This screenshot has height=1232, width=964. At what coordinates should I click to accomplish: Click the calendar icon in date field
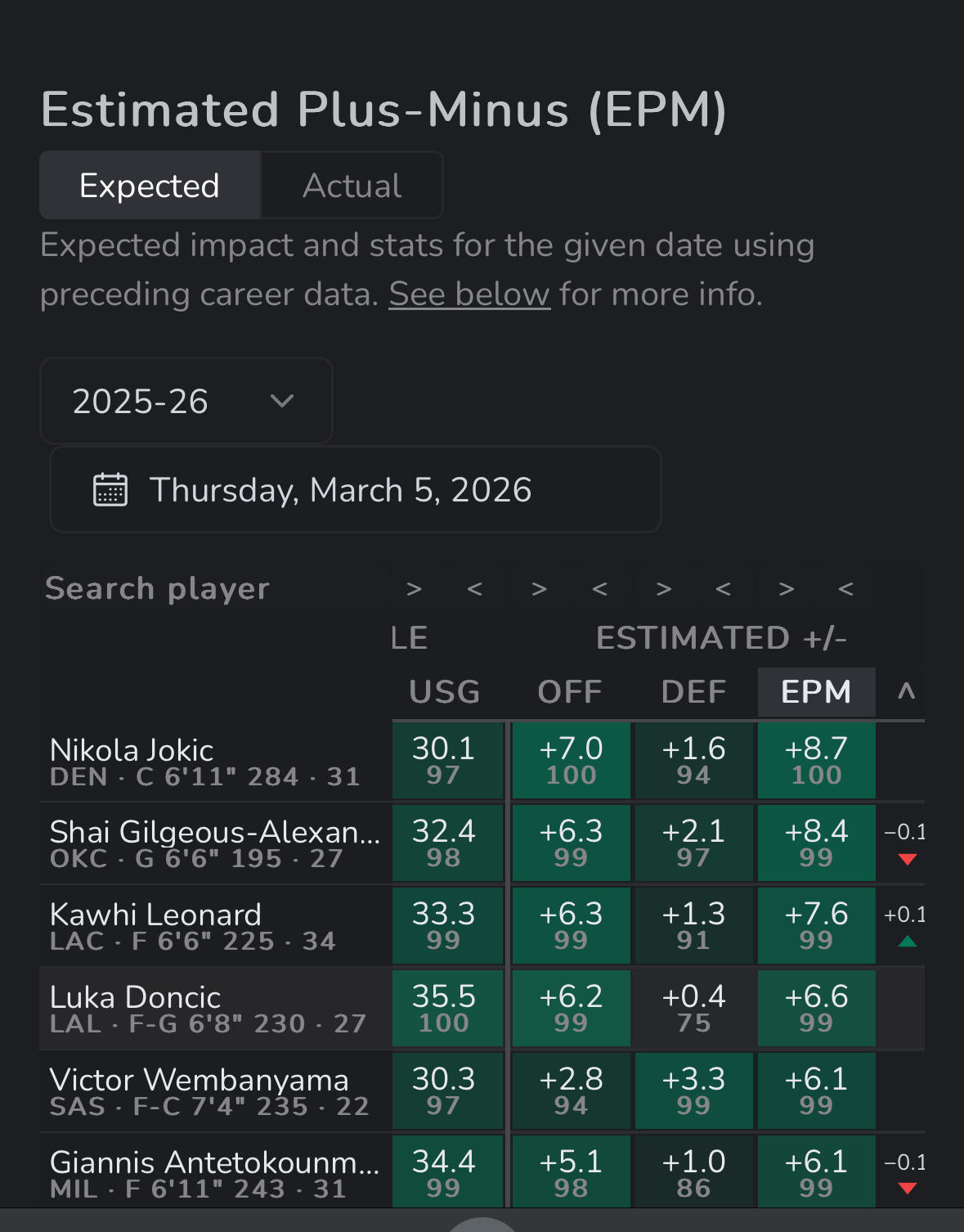pyautogui.click(x=110, y=490)
